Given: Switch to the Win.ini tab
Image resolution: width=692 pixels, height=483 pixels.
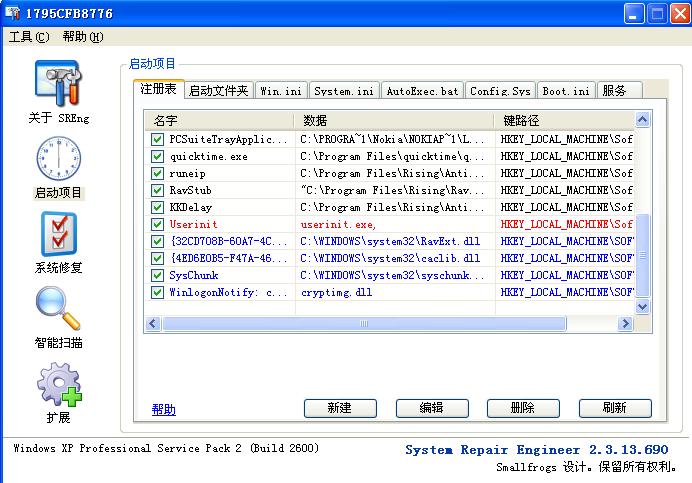Looking at the screenshot, I should point(281,91).
